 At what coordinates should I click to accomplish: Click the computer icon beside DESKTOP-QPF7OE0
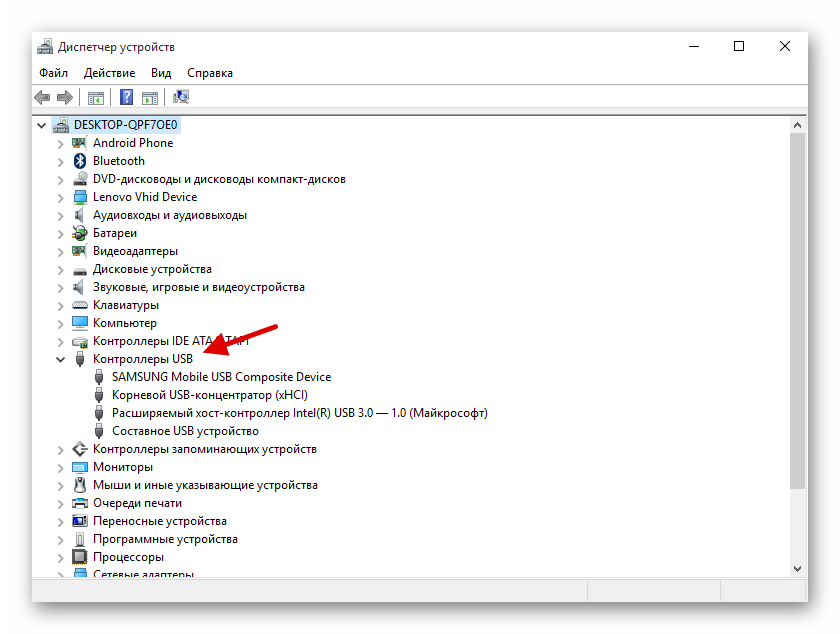[x=61, y=125]
